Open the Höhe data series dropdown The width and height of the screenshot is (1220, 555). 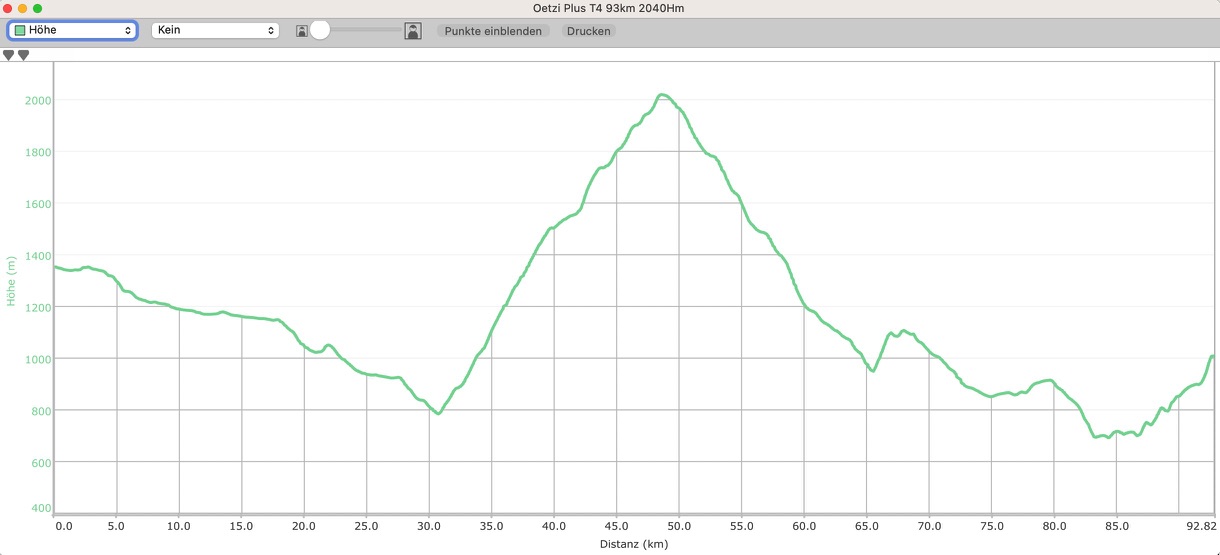click(72, 30)
